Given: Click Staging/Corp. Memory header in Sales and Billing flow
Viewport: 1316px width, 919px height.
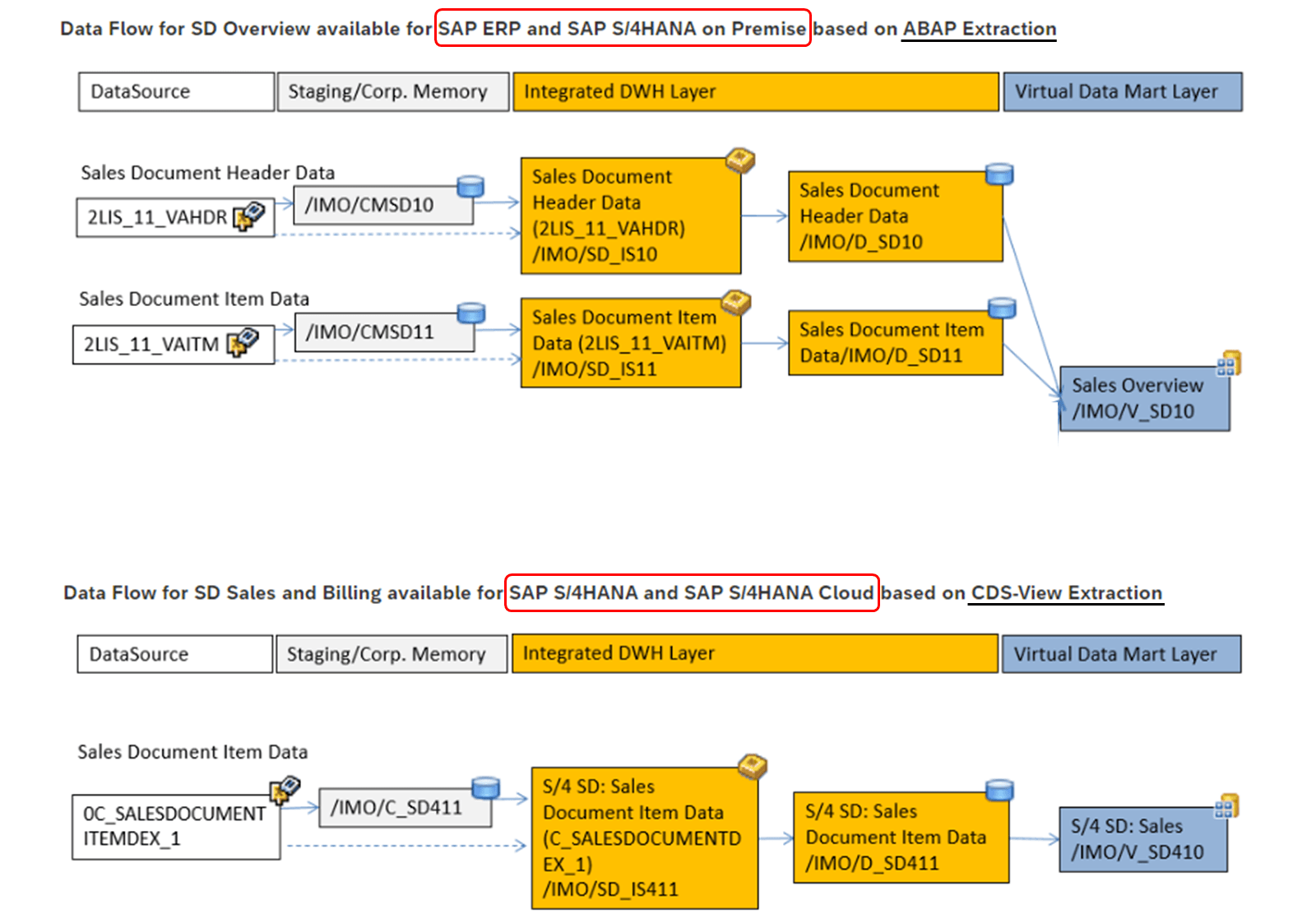Looking at the screenshot, I should click(392, 654).
